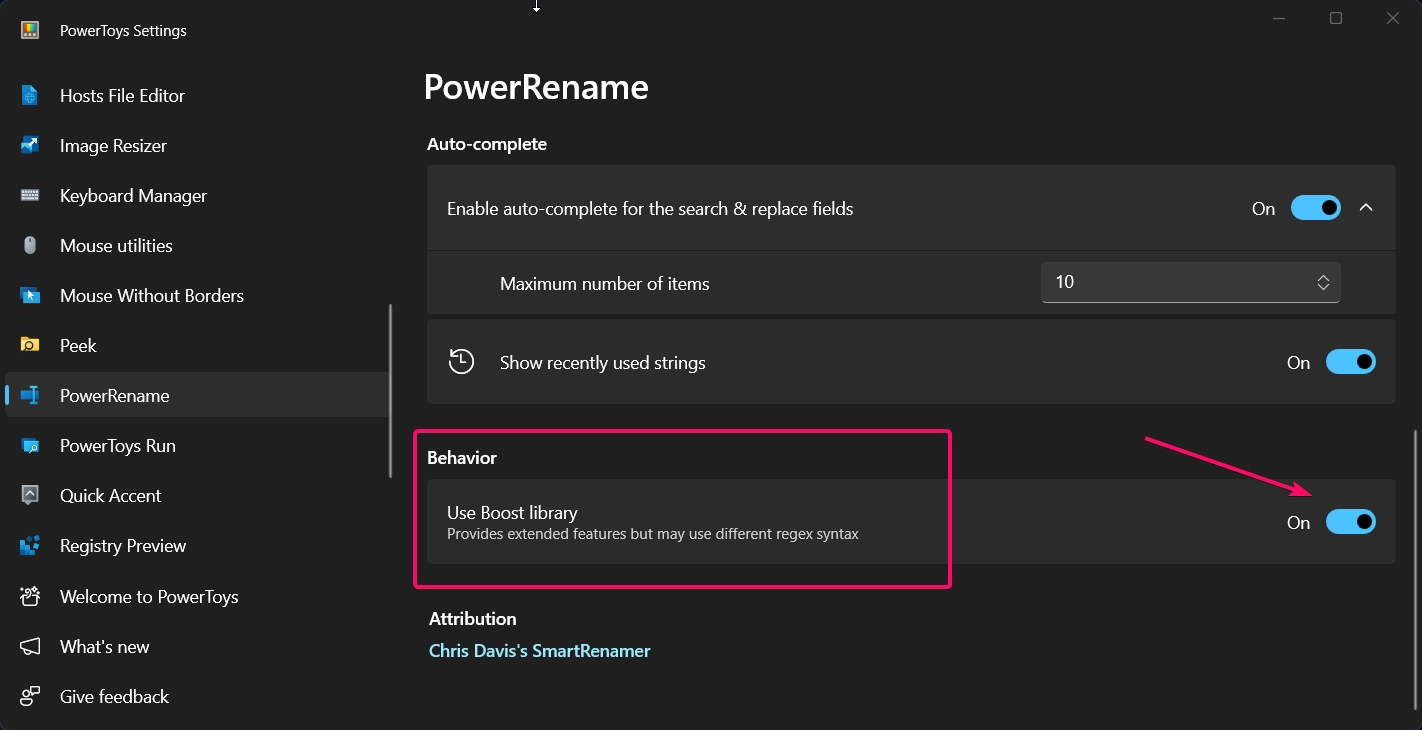
Task: Click the Maximum number of items stepper arrows
Action: pos(1323,283)
